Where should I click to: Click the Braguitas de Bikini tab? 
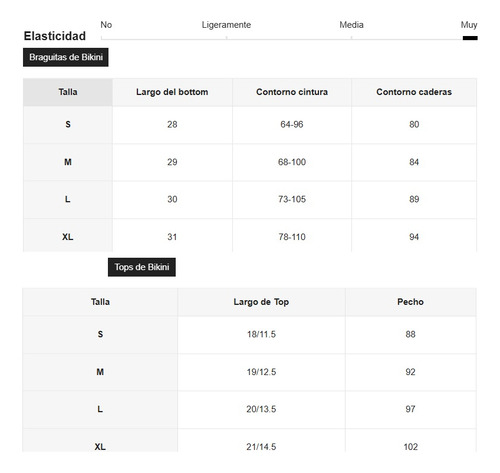[66, 57]
